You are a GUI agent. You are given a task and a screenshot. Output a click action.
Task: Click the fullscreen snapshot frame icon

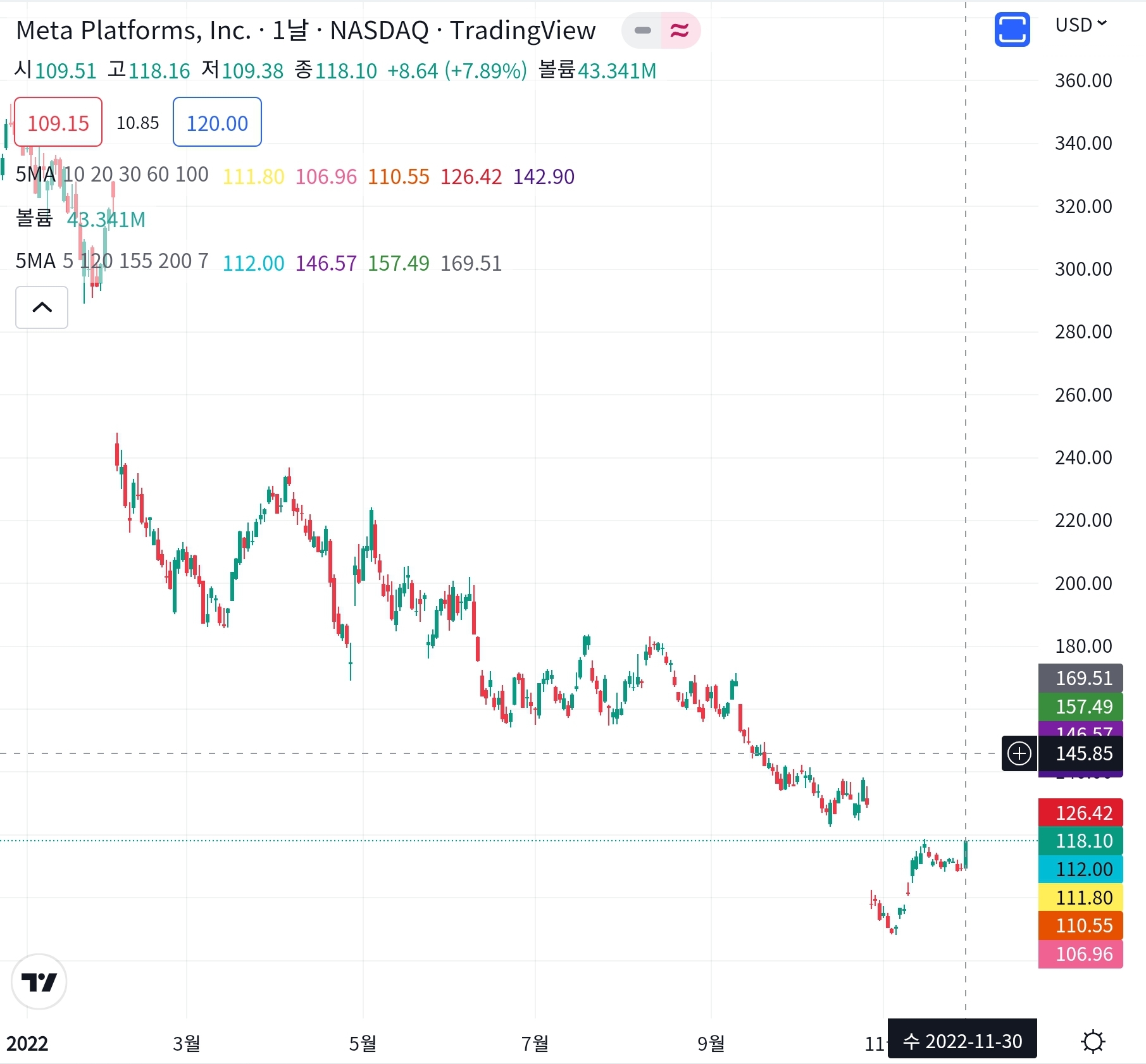(x=1012, y=30)
